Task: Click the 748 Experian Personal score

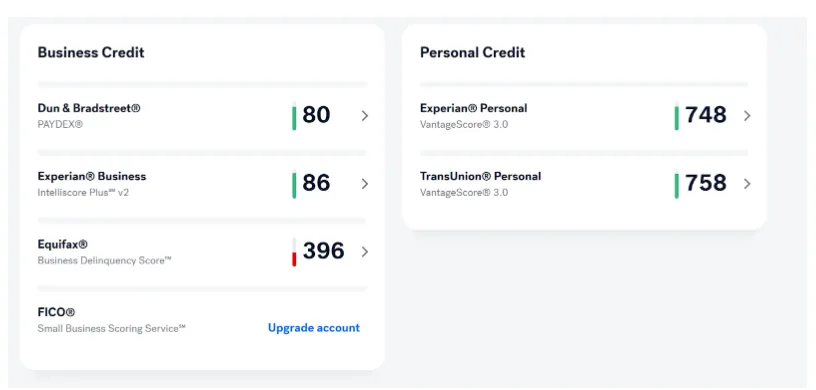Action: click(706, 115)
